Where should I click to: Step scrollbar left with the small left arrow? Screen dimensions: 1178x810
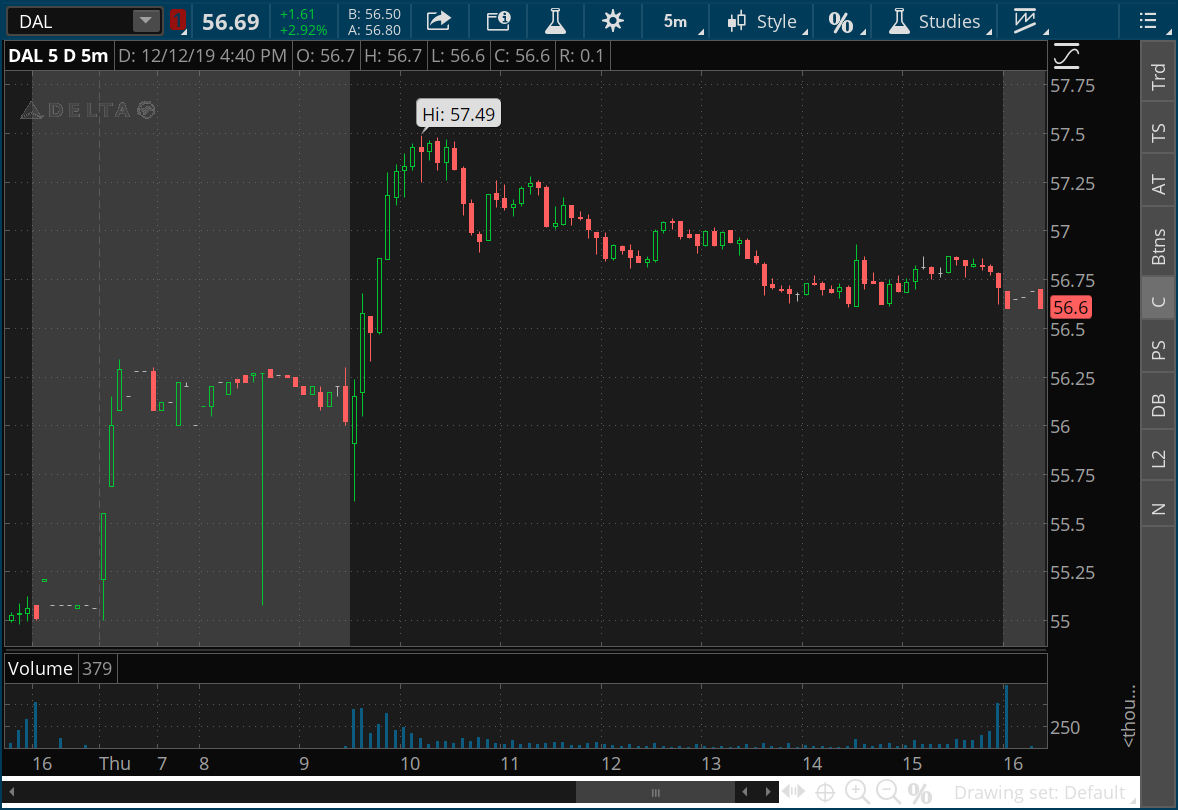[745, 791]
